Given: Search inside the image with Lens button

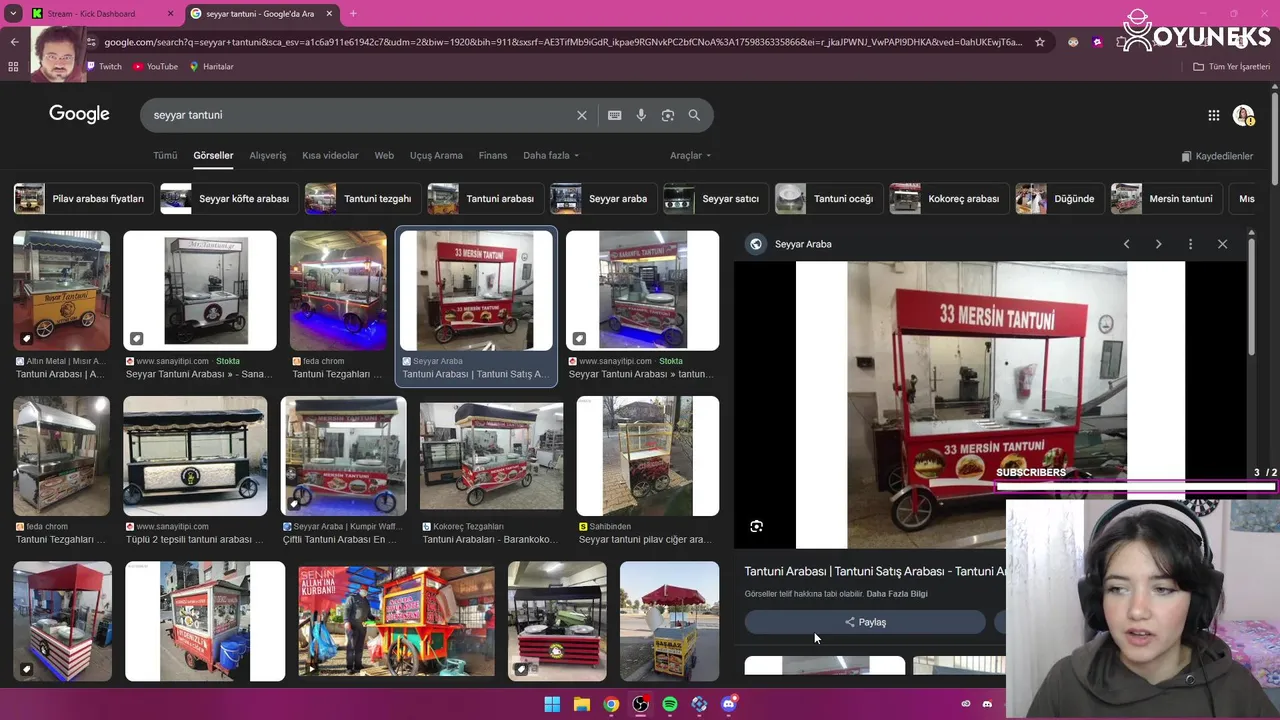Looking at the screenshot, I should 757,526.
